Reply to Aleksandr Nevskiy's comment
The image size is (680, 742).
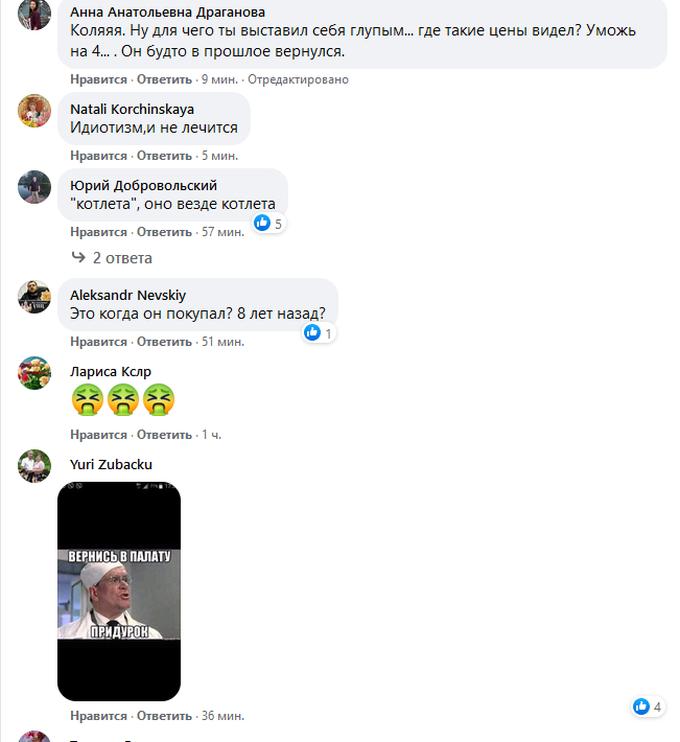pyautogui.click(x=164, y=342)
